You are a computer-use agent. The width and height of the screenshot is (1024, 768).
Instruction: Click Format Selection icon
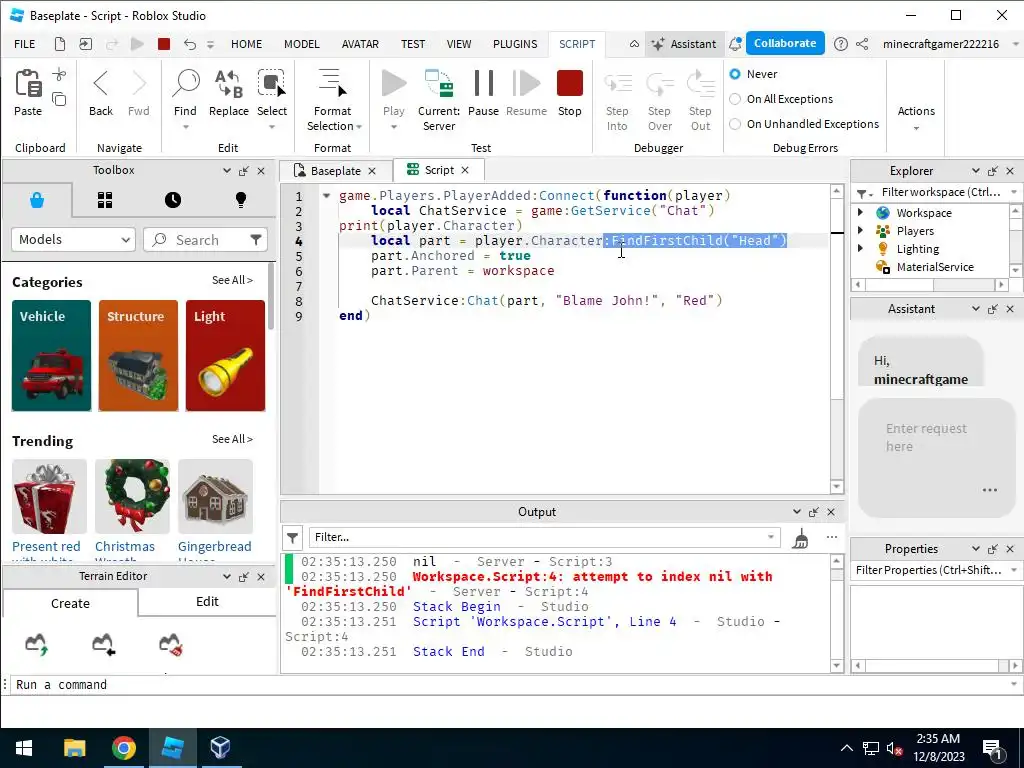coord(332,84)
